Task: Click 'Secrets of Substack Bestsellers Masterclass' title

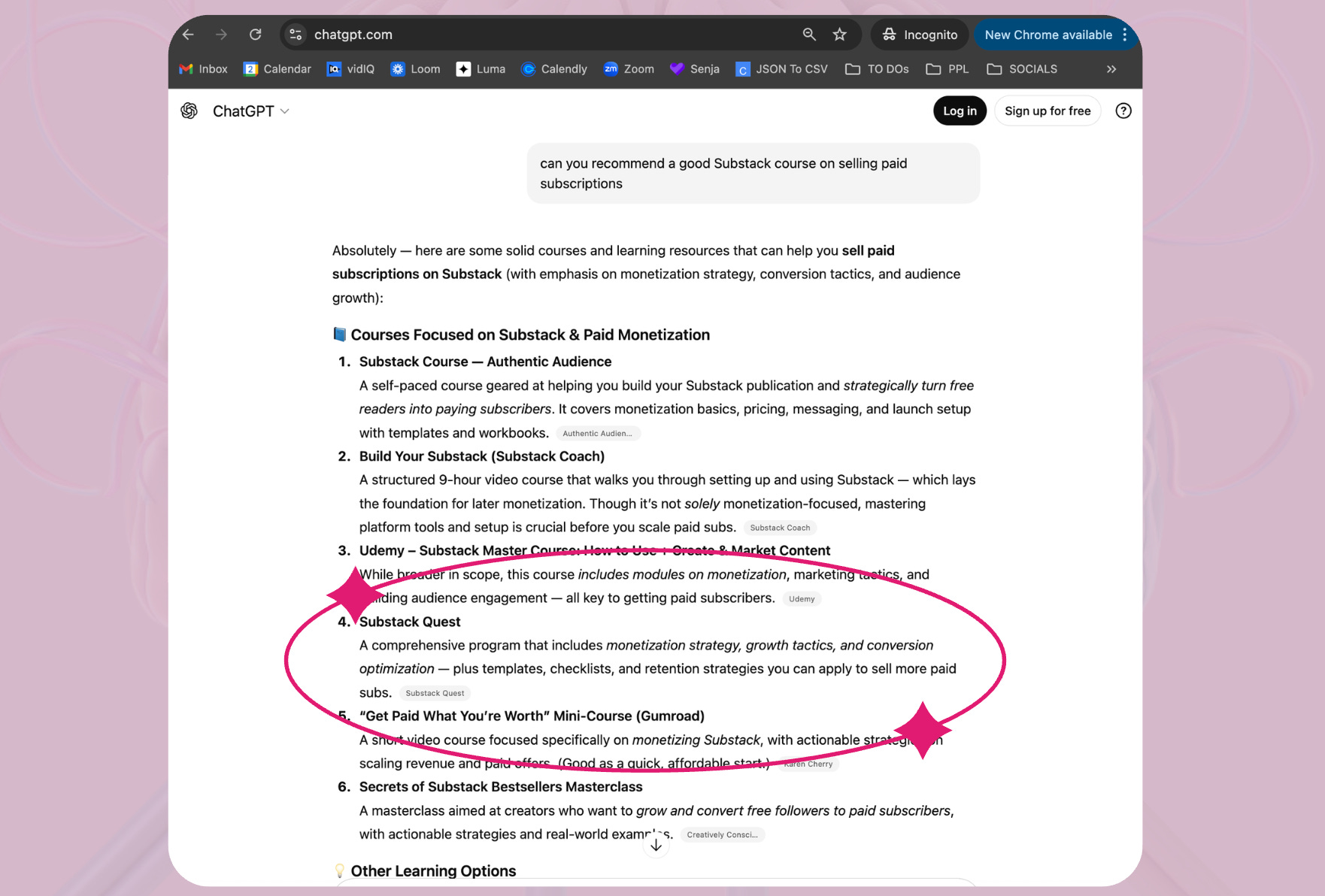Action: (x=501, y=787)
